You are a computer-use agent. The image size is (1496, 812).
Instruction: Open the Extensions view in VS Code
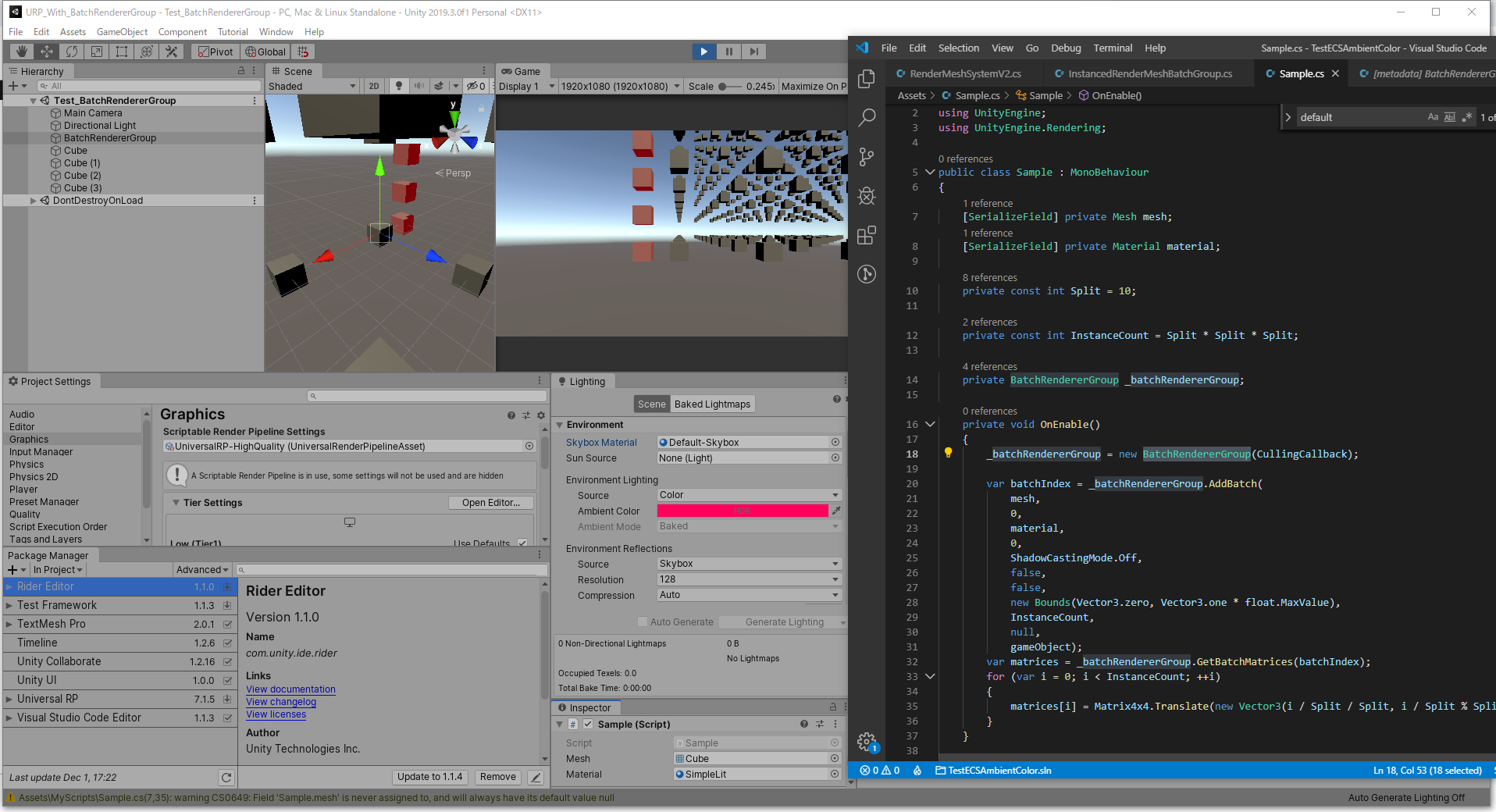tap(867, 235)
